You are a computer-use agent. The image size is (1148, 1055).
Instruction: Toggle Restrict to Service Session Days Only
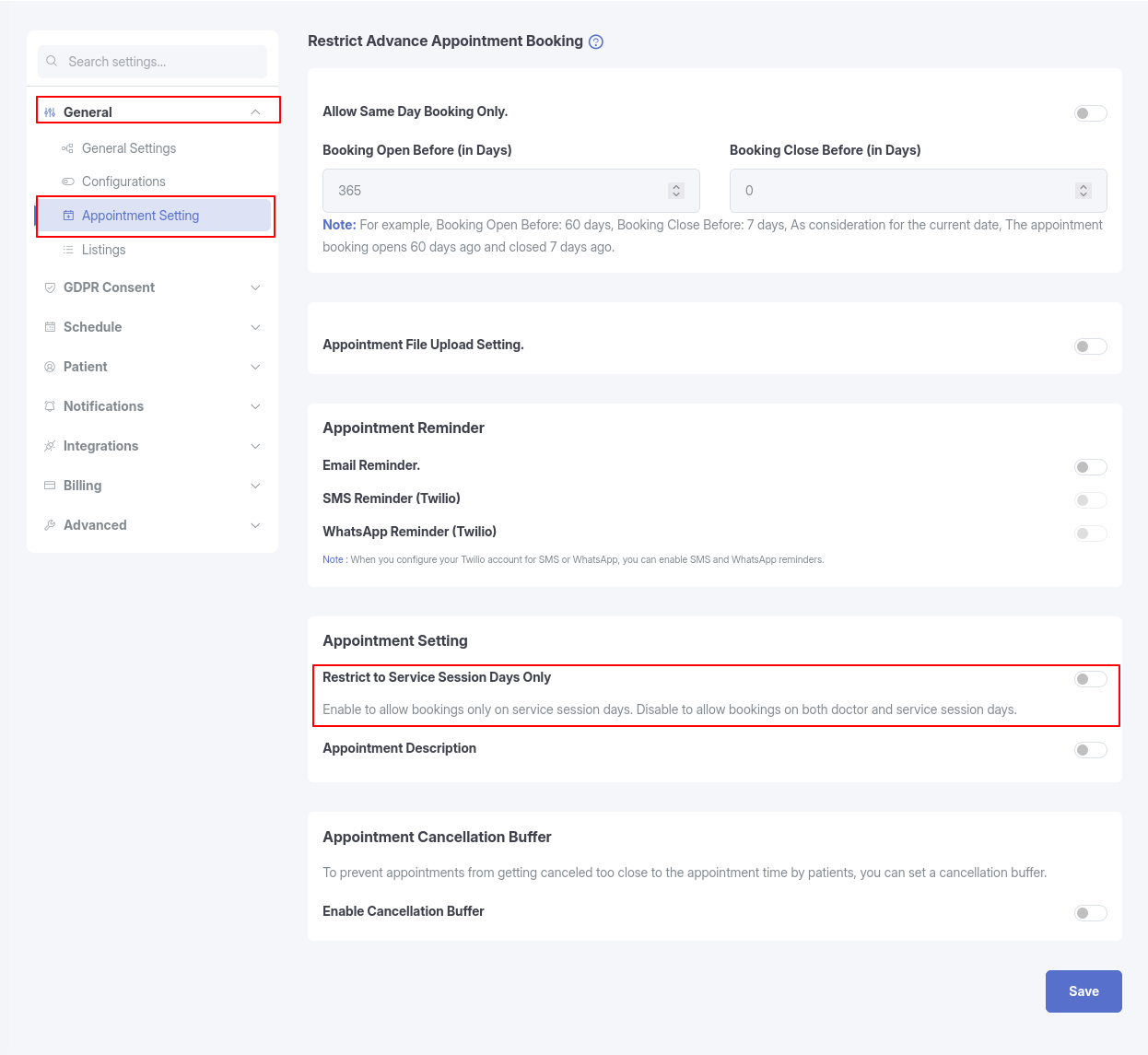point(1091,679)
